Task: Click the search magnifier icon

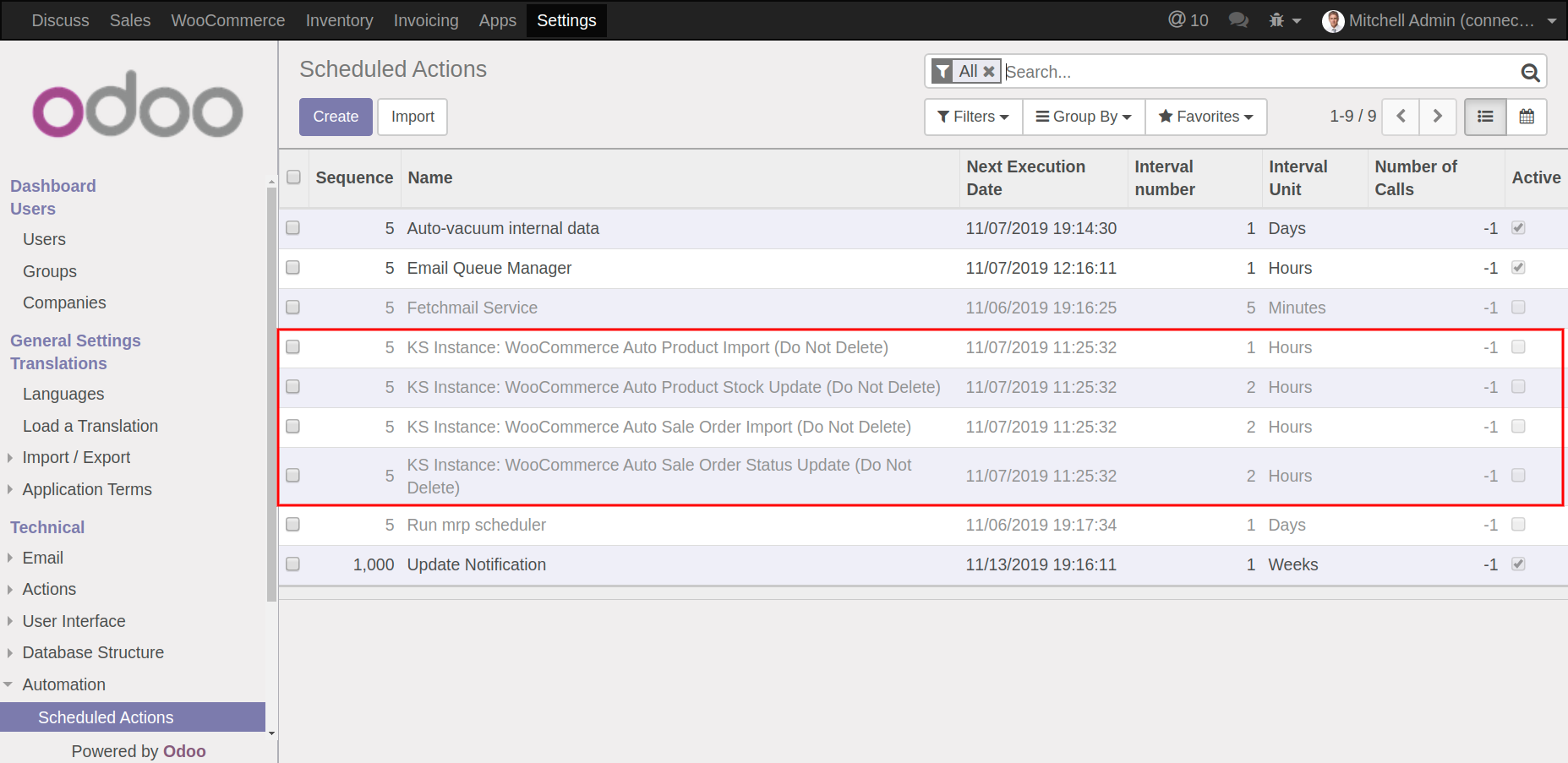Action: coord(1529,73)
